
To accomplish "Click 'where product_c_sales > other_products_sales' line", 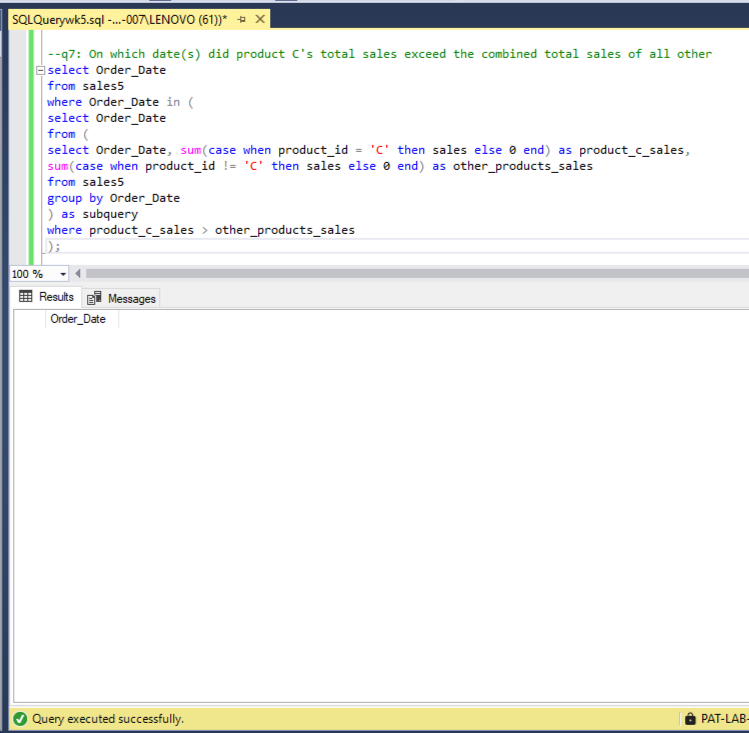I will click(201, 230).
